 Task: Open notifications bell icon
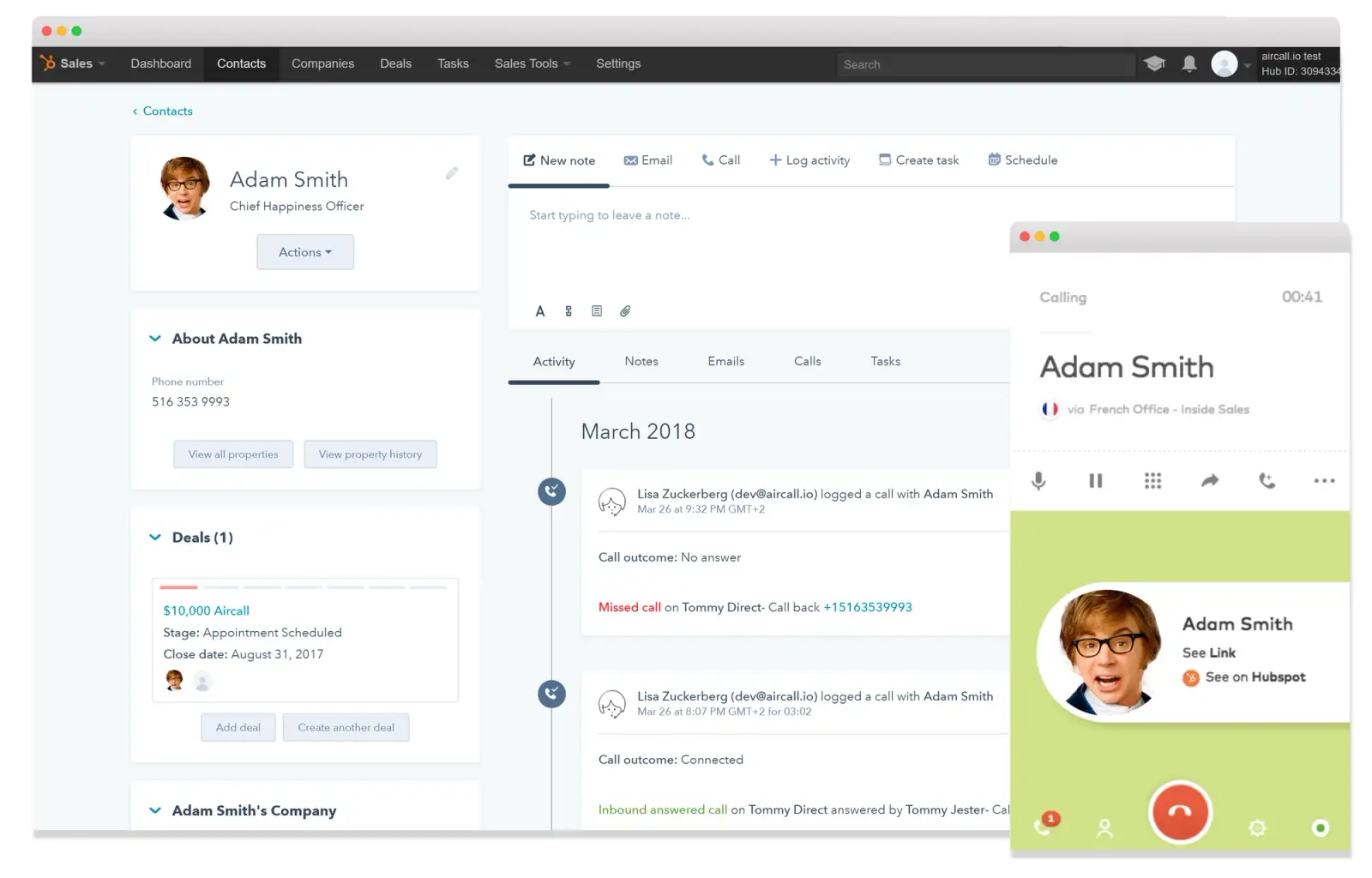point(1189,63)
